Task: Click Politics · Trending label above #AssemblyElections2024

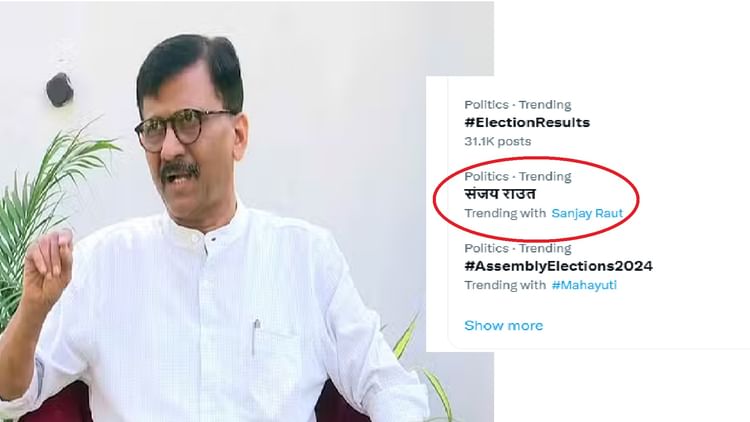Action: (x=518, y=248)
